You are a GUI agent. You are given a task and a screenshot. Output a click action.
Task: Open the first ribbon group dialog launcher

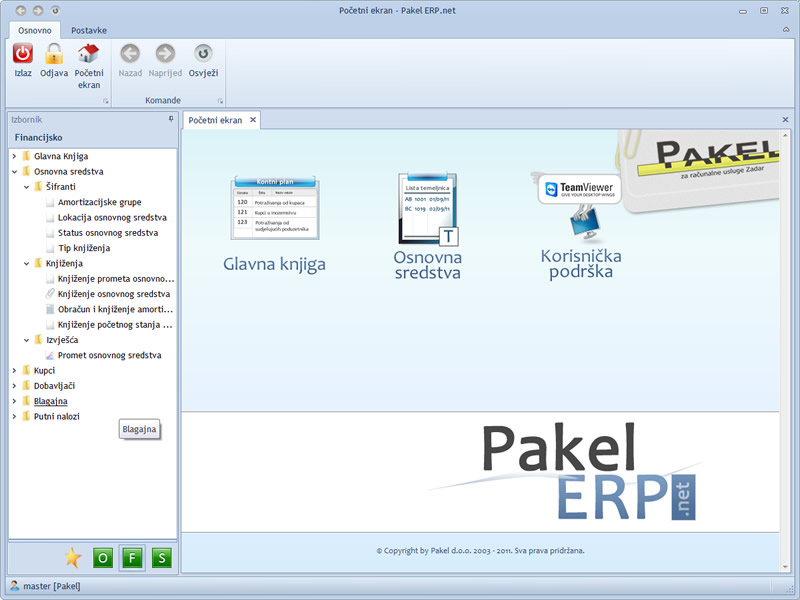click(106, 101)
